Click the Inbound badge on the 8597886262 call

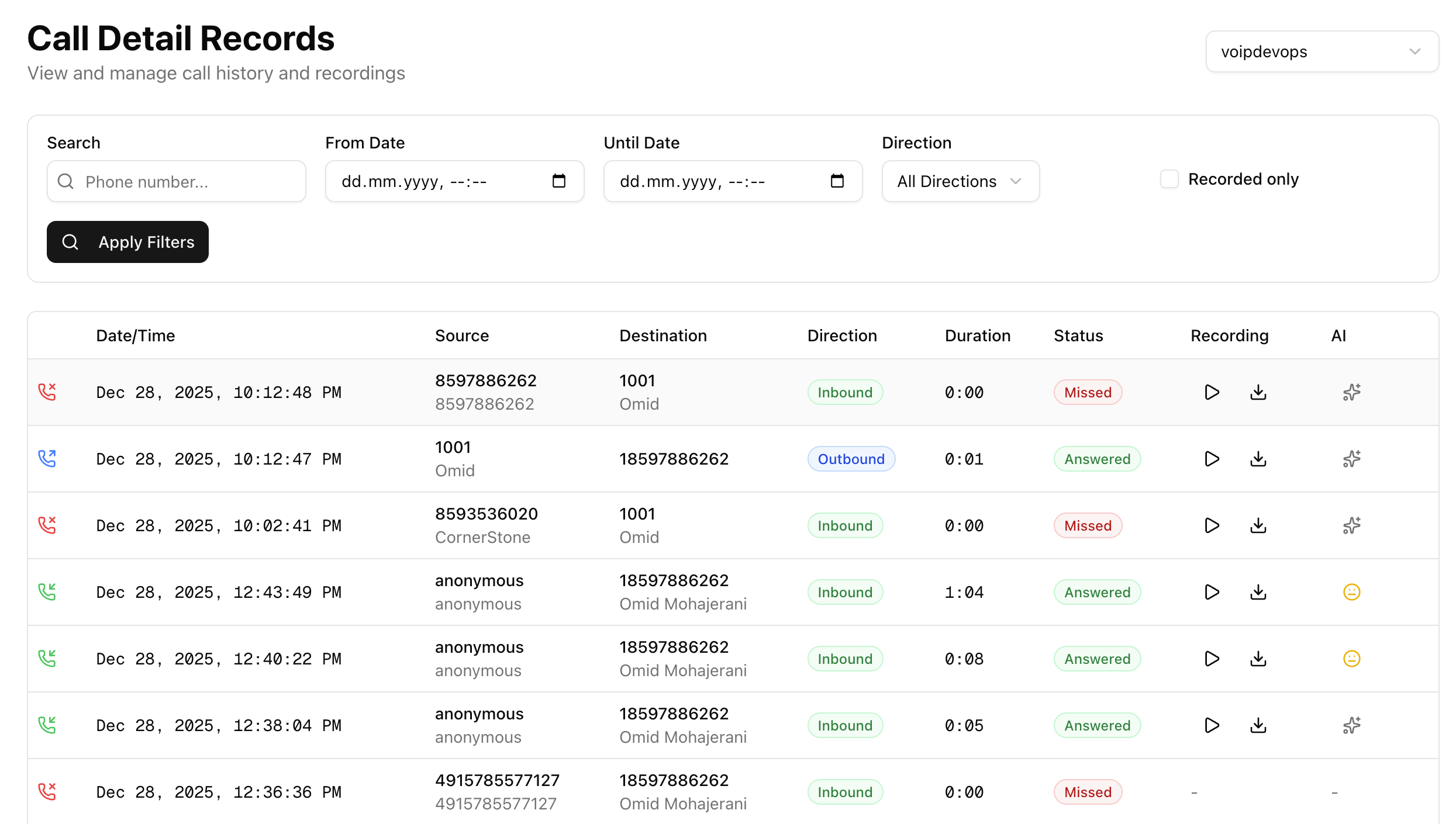[844, 392]
